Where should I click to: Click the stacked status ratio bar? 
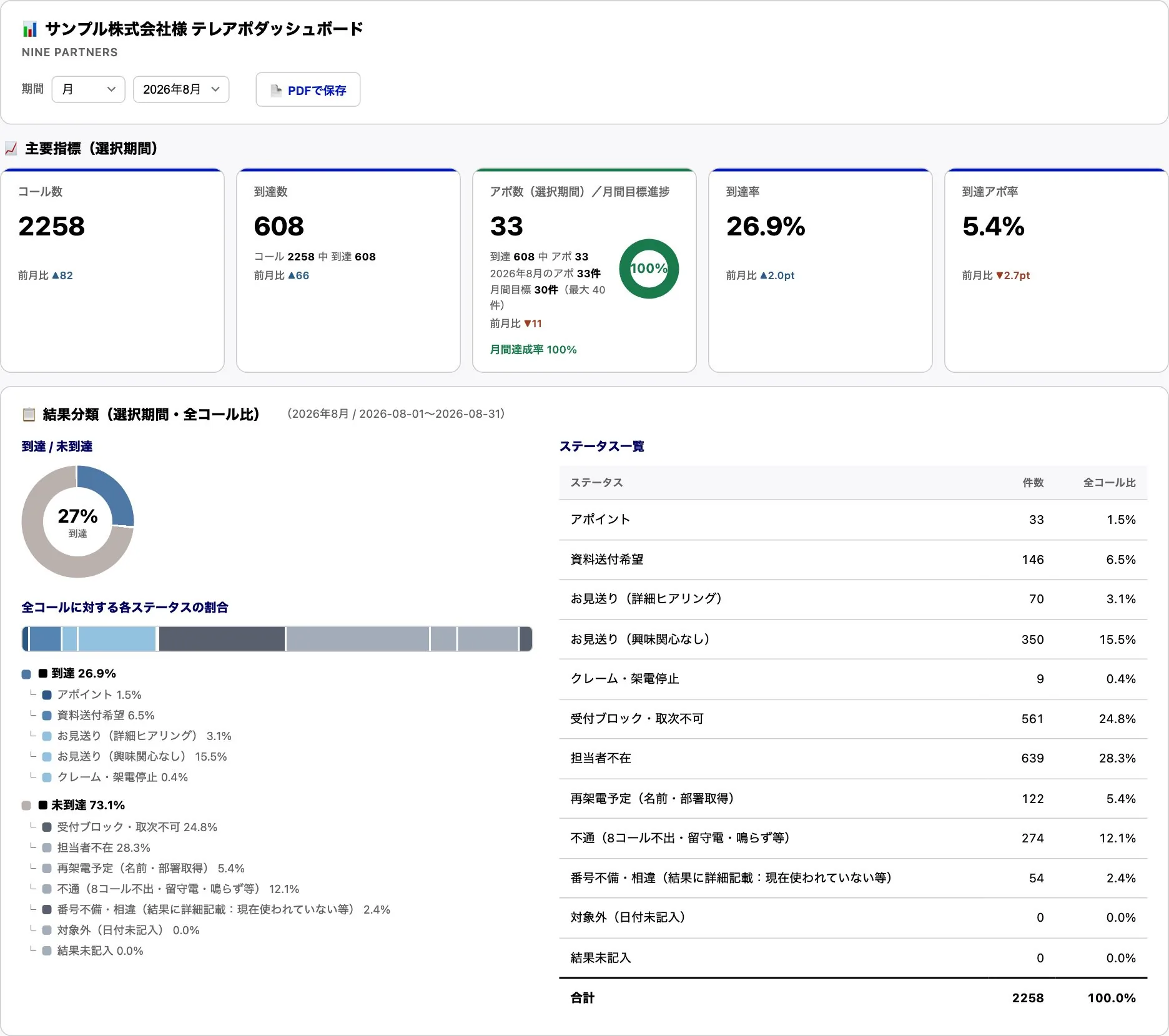click(x=277, y=639)
